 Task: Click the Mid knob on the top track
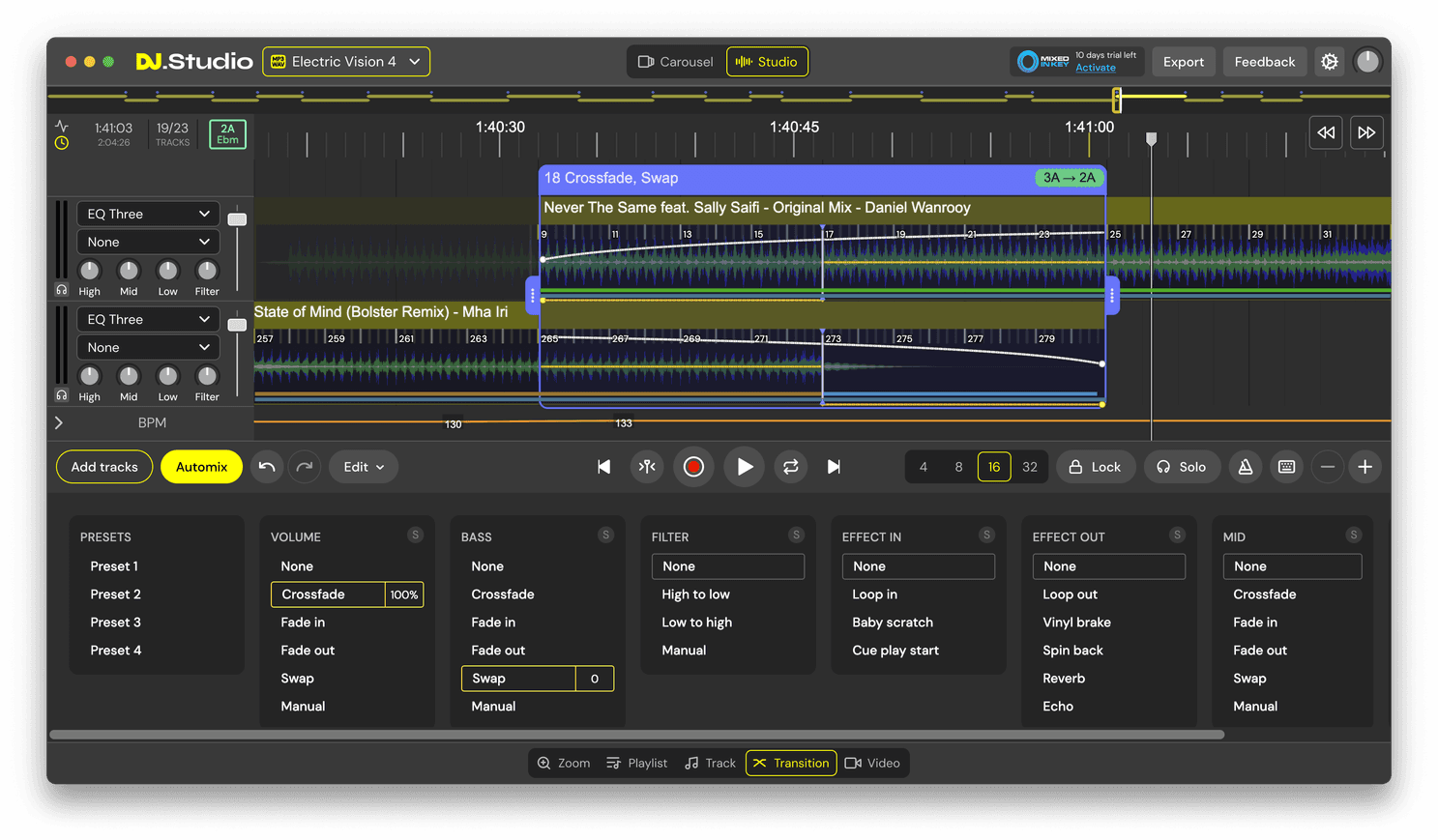point(129,271)
